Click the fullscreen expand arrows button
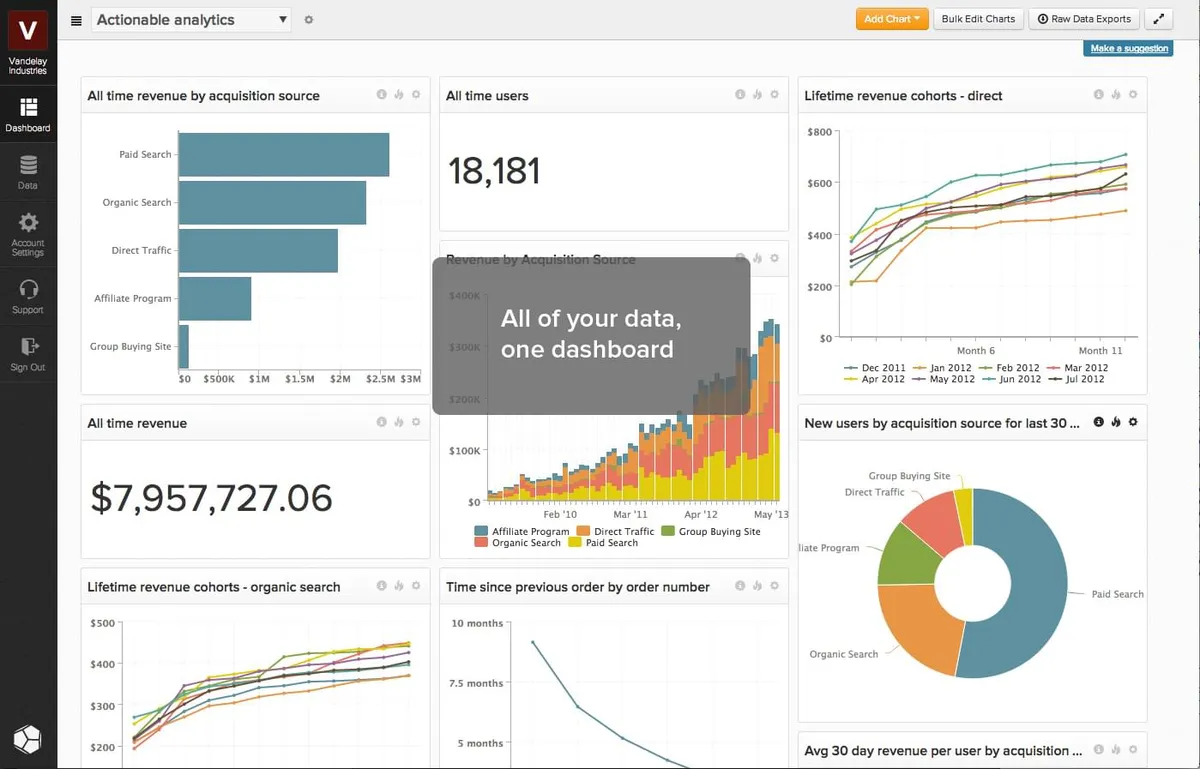 coord(1158,19)
